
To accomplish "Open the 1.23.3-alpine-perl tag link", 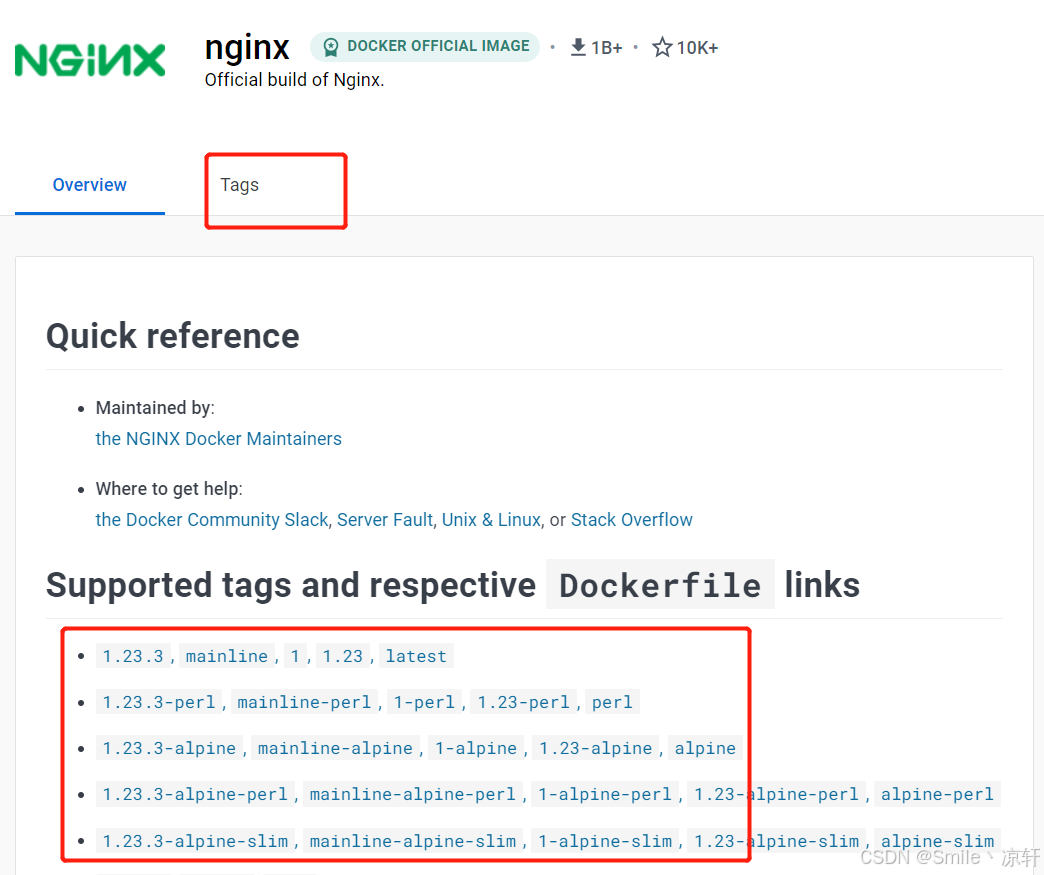I will (195, 794).
